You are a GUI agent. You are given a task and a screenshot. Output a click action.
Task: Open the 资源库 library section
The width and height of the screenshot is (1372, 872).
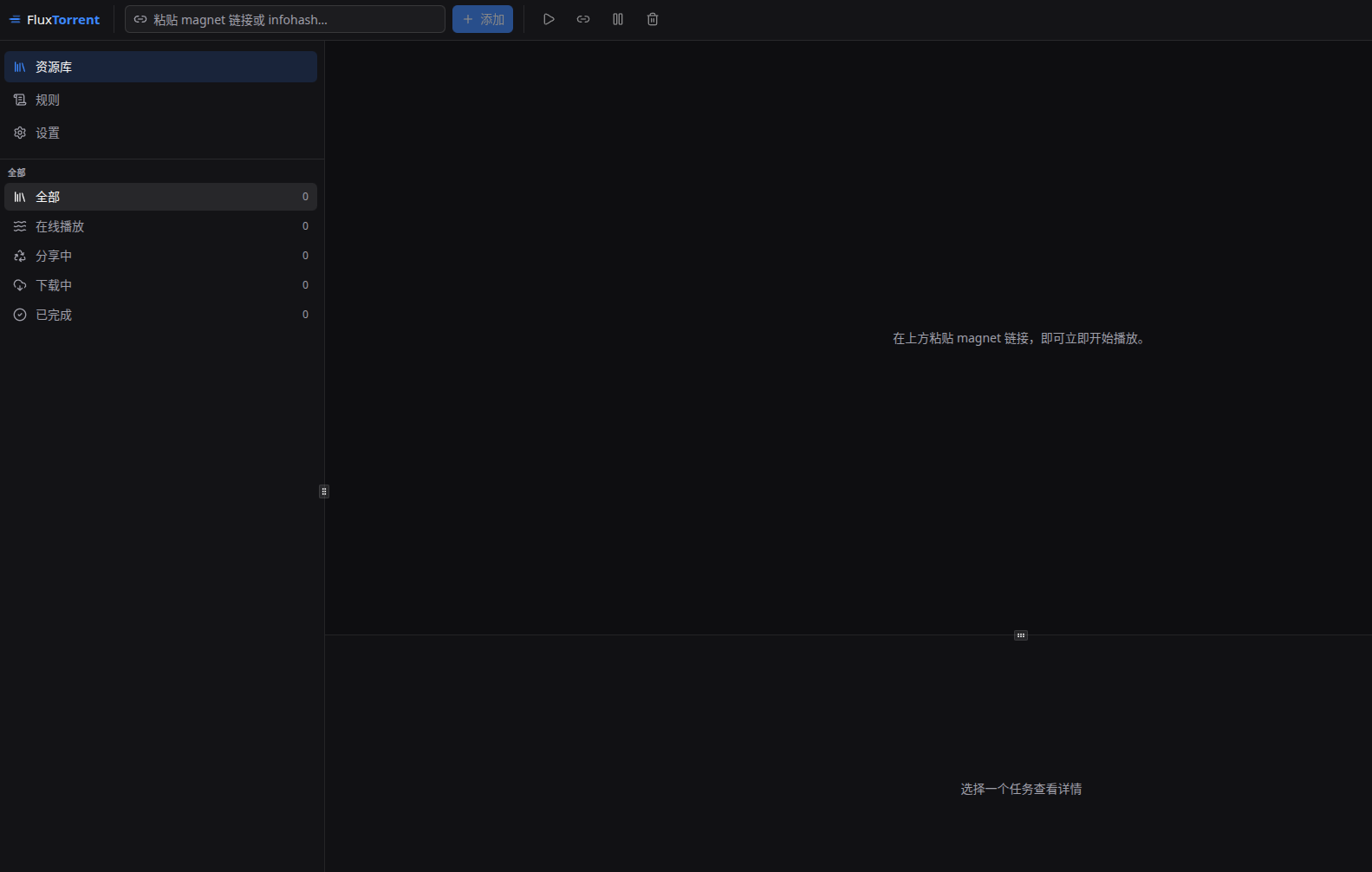tap(160, 67)
